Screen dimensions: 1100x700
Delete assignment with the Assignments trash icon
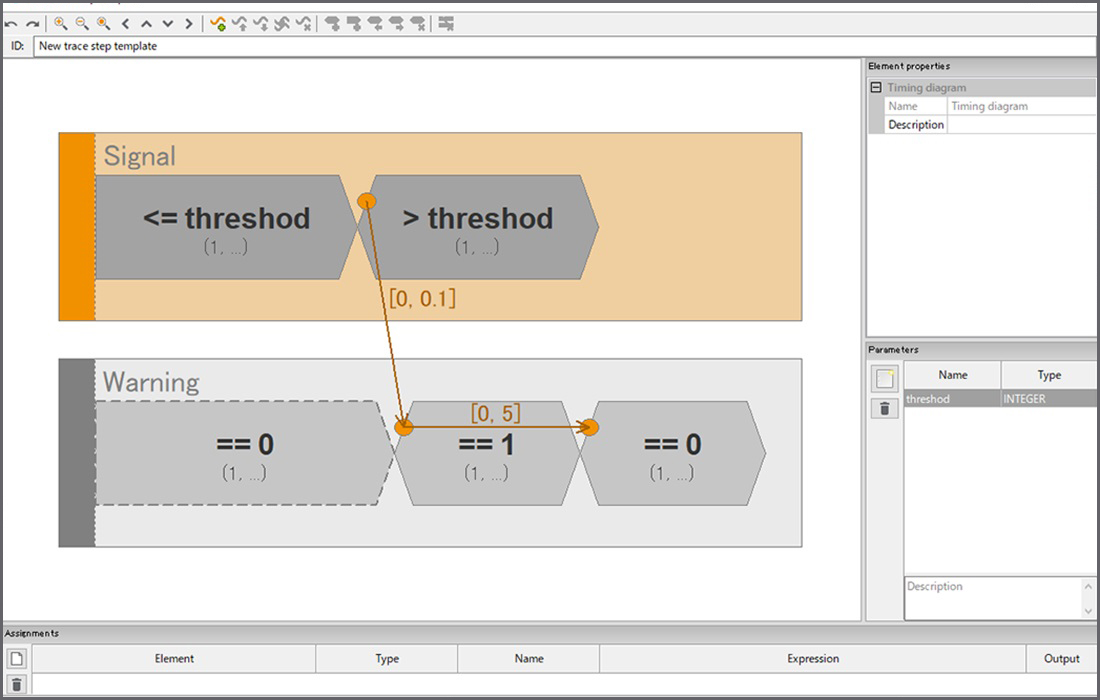point(16,684)
